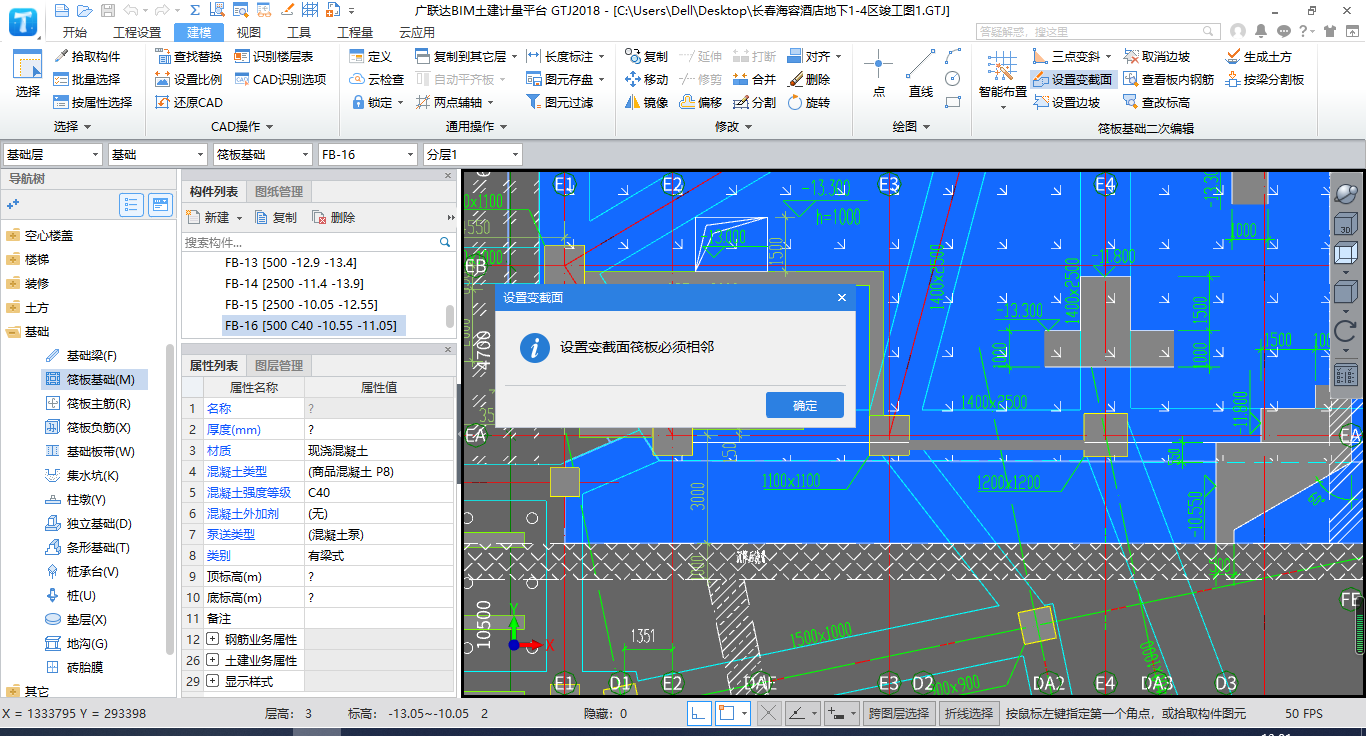Open the 工程设置 ribbon tab
This screenshot has height=736, width=1366.
click(x=137, y=32)
